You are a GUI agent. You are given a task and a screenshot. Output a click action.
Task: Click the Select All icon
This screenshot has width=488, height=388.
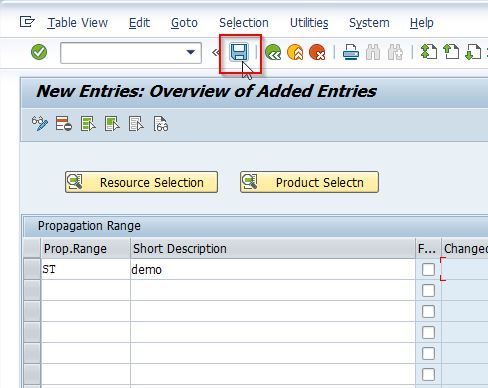click(88, 124)
